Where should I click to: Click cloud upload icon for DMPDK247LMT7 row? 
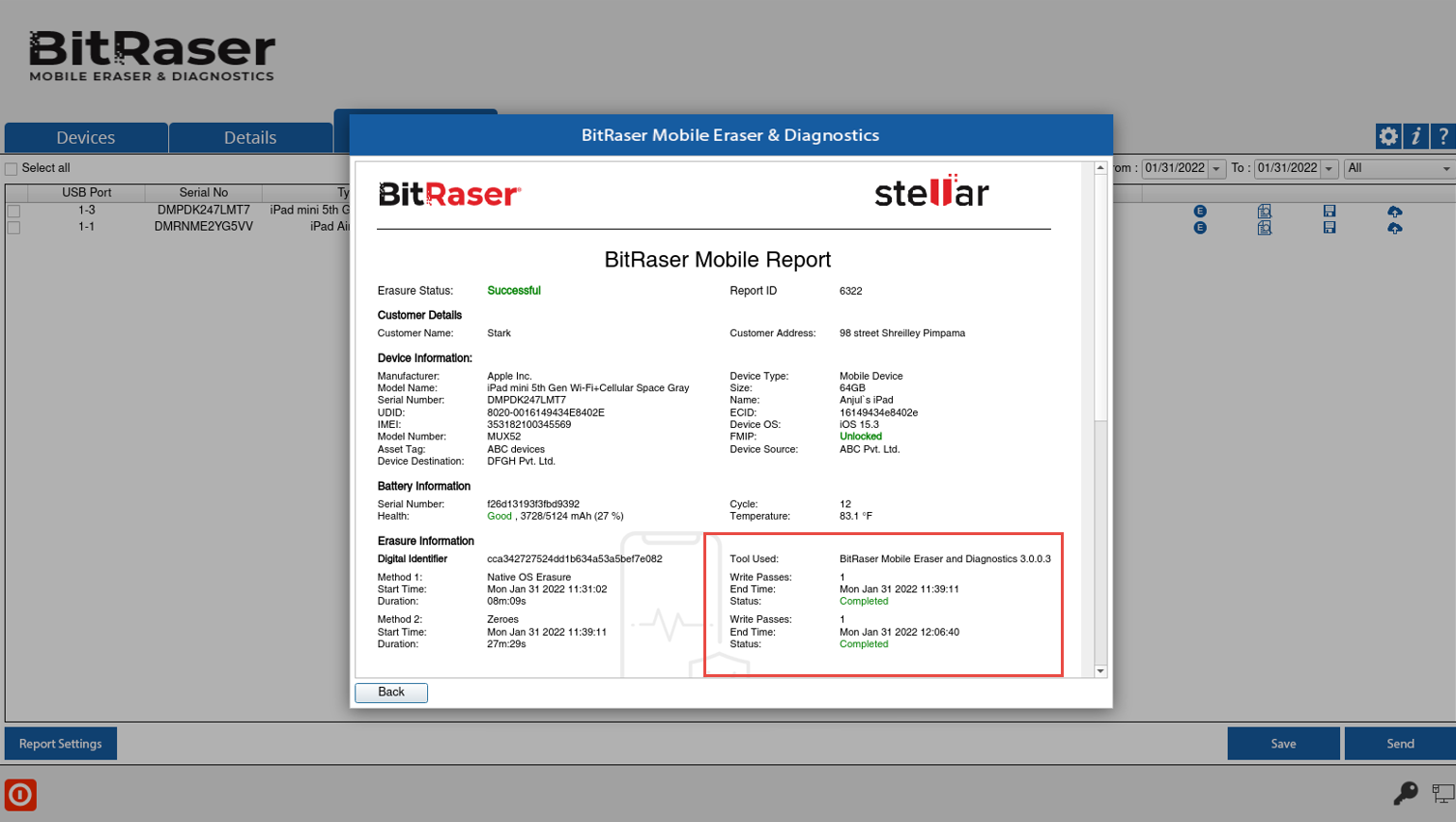point(1395,212)
